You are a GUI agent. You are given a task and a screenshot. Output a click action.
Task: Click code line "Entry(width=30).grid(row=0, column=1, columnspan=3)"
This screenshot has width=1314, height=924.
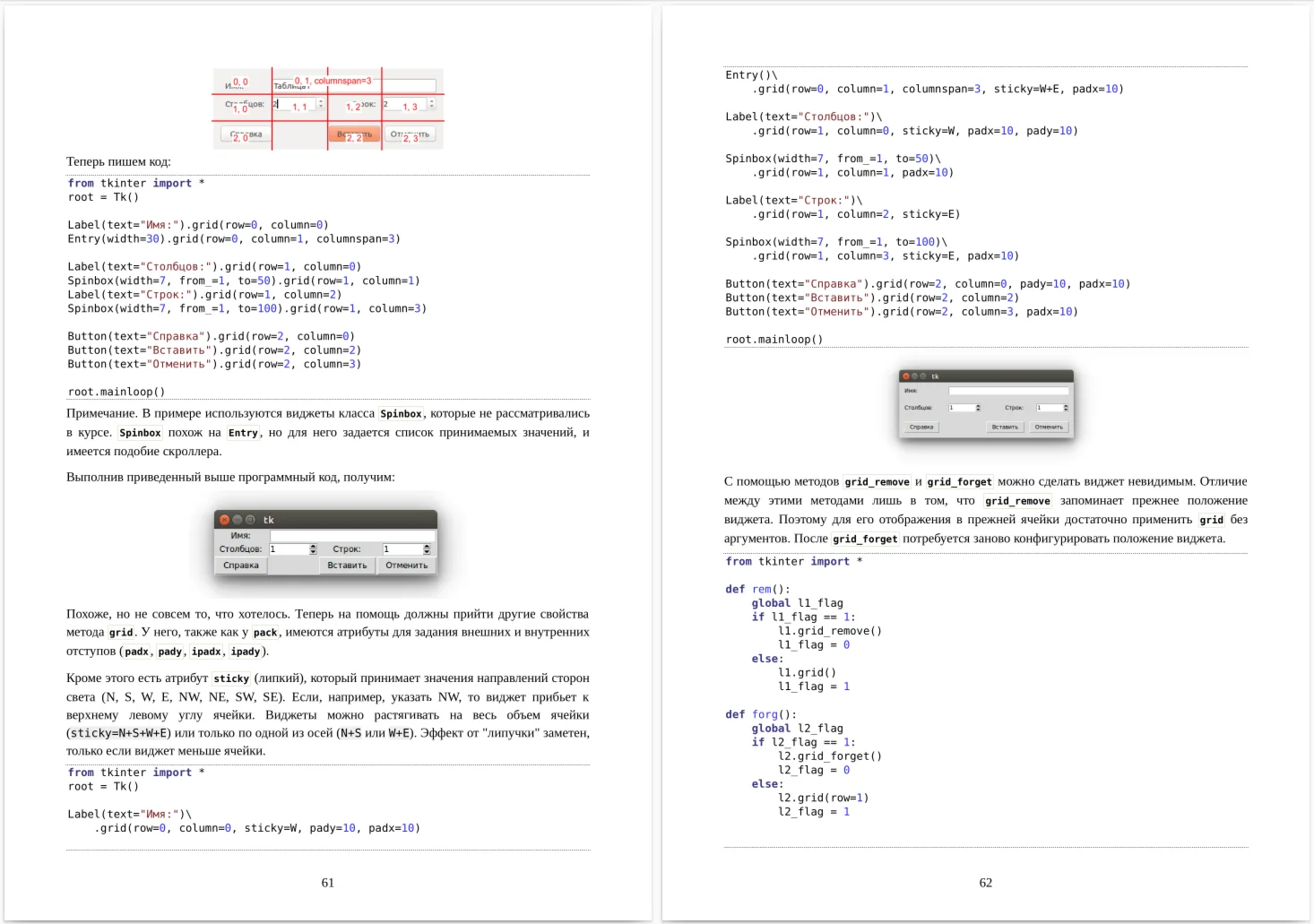pyautogui.click(x=234, y=239)
